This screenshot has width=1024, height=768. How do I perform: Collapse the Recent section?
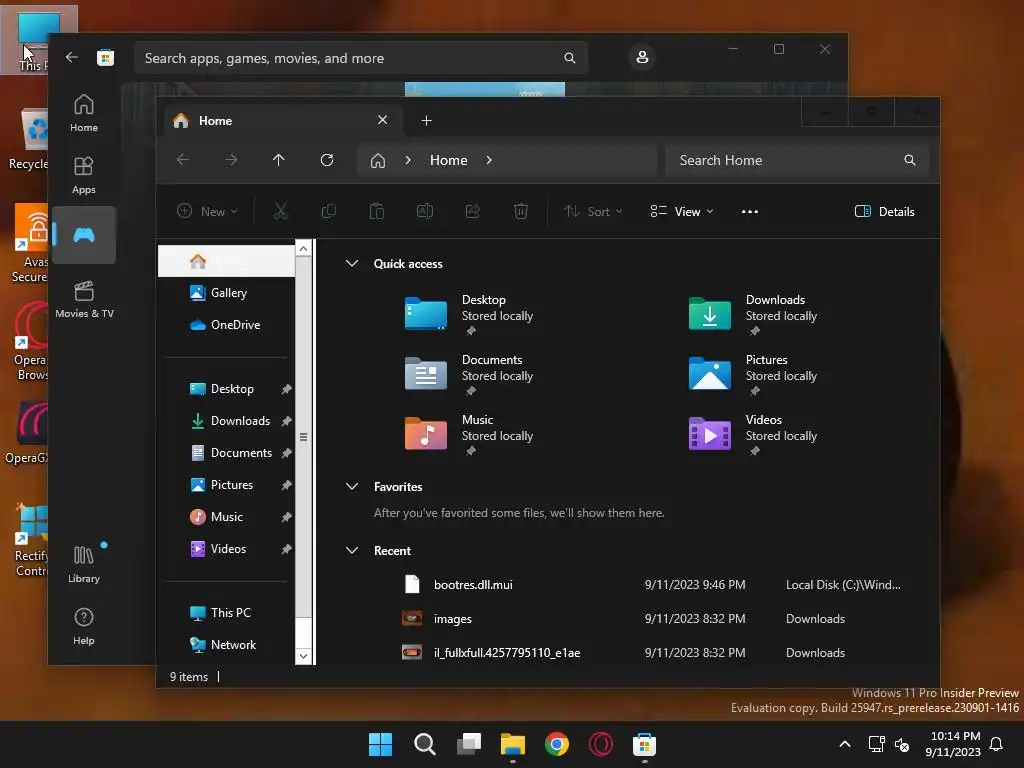(352, 551)
